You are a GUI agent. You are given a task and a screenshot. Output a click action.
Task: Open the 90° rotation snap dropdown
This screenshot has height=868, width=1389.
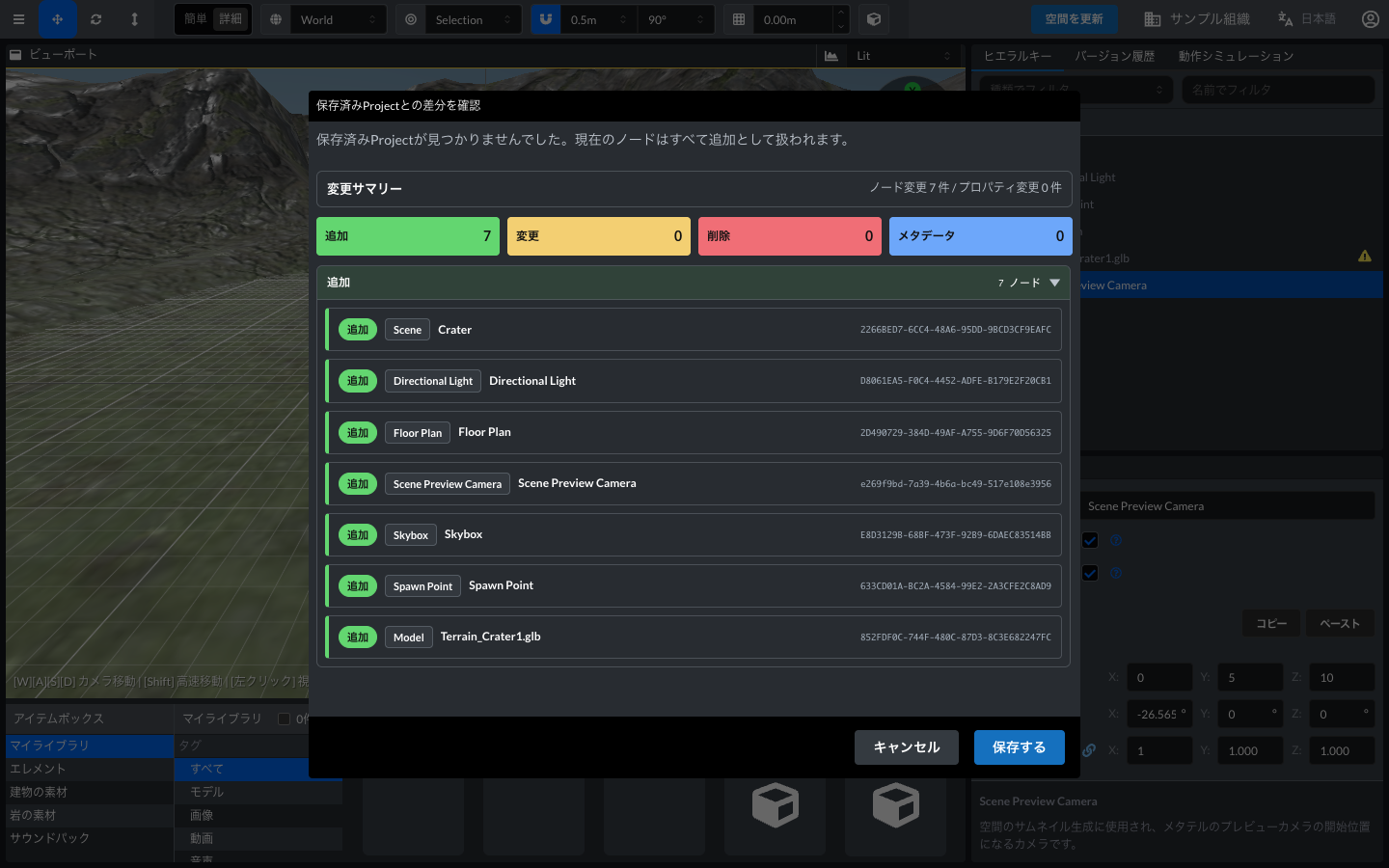[675, 19]
